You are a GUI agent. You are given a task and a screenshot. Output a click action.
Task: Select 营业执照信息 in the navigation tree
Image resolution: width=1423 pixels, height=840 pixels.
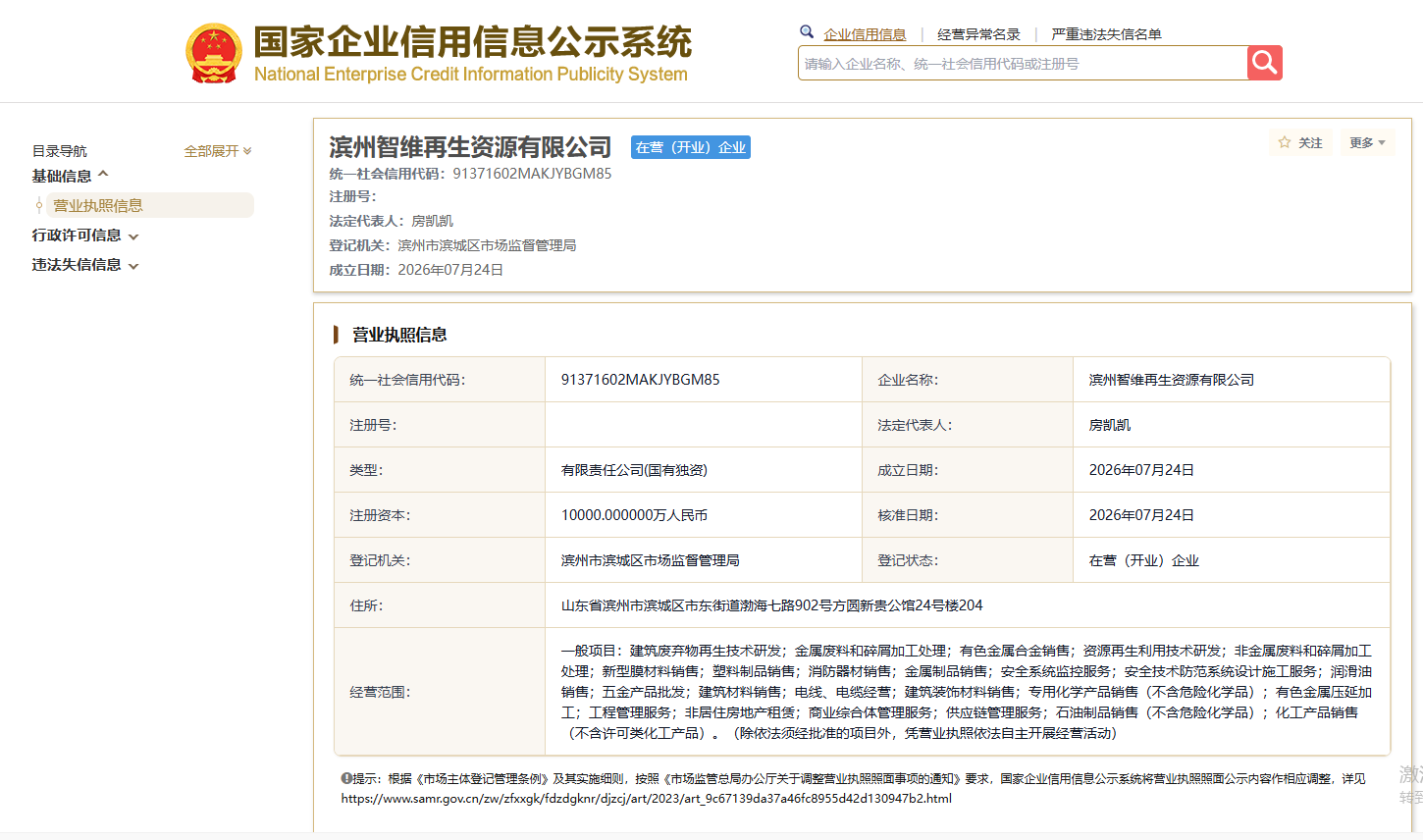(x=98, y=205)
